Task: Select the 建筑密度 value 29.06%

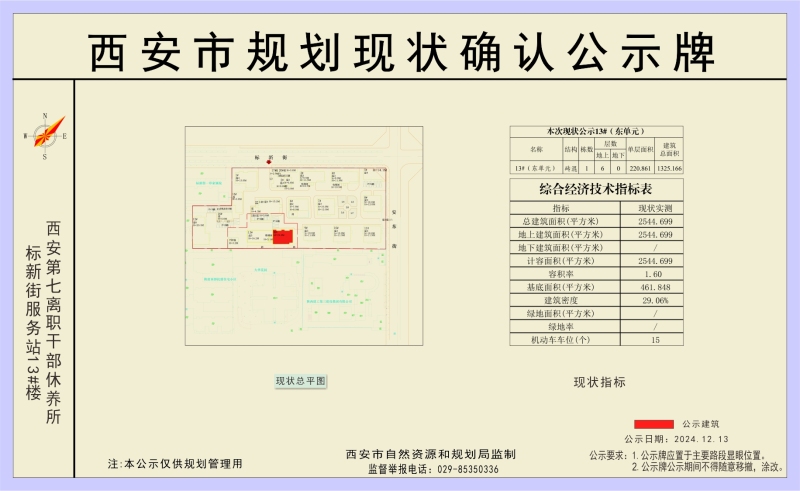Action: pos(654,300)
